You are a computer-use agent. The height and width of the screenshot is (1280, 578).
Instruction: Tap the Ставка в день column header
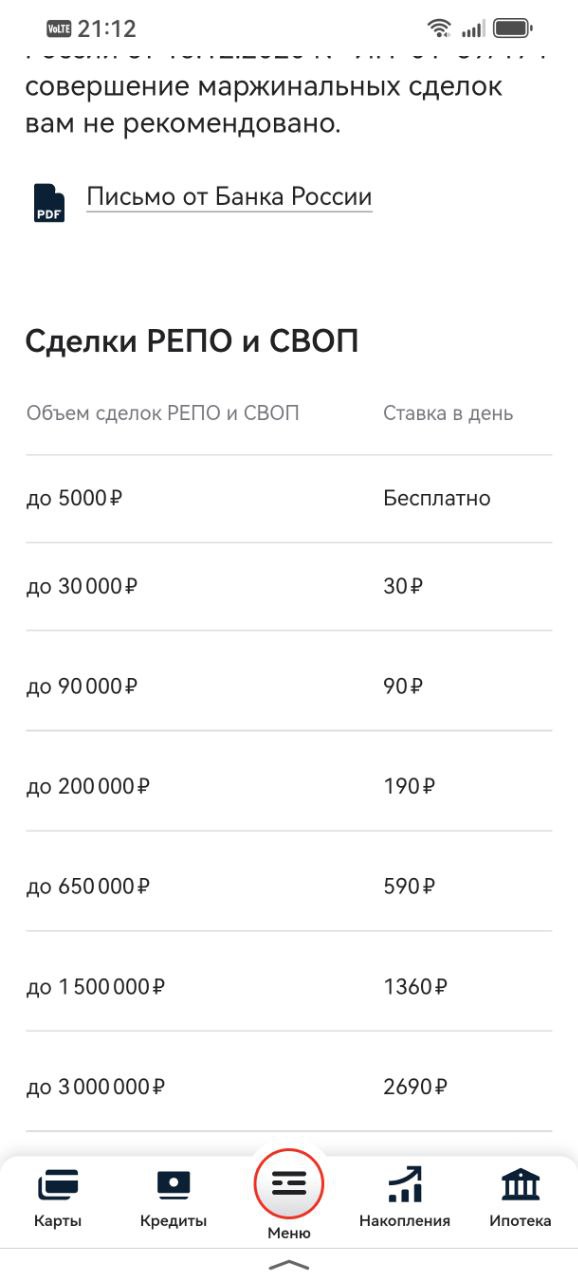pyautogui.click(x=448, y=413)
